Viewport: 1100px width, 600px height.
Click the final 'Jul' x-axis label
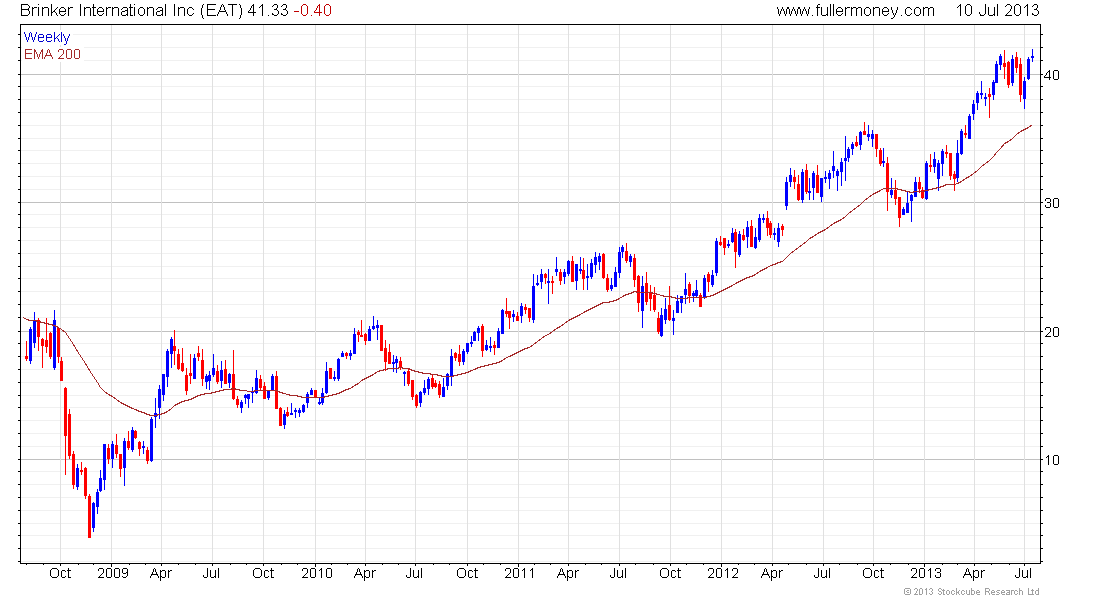1024,573
